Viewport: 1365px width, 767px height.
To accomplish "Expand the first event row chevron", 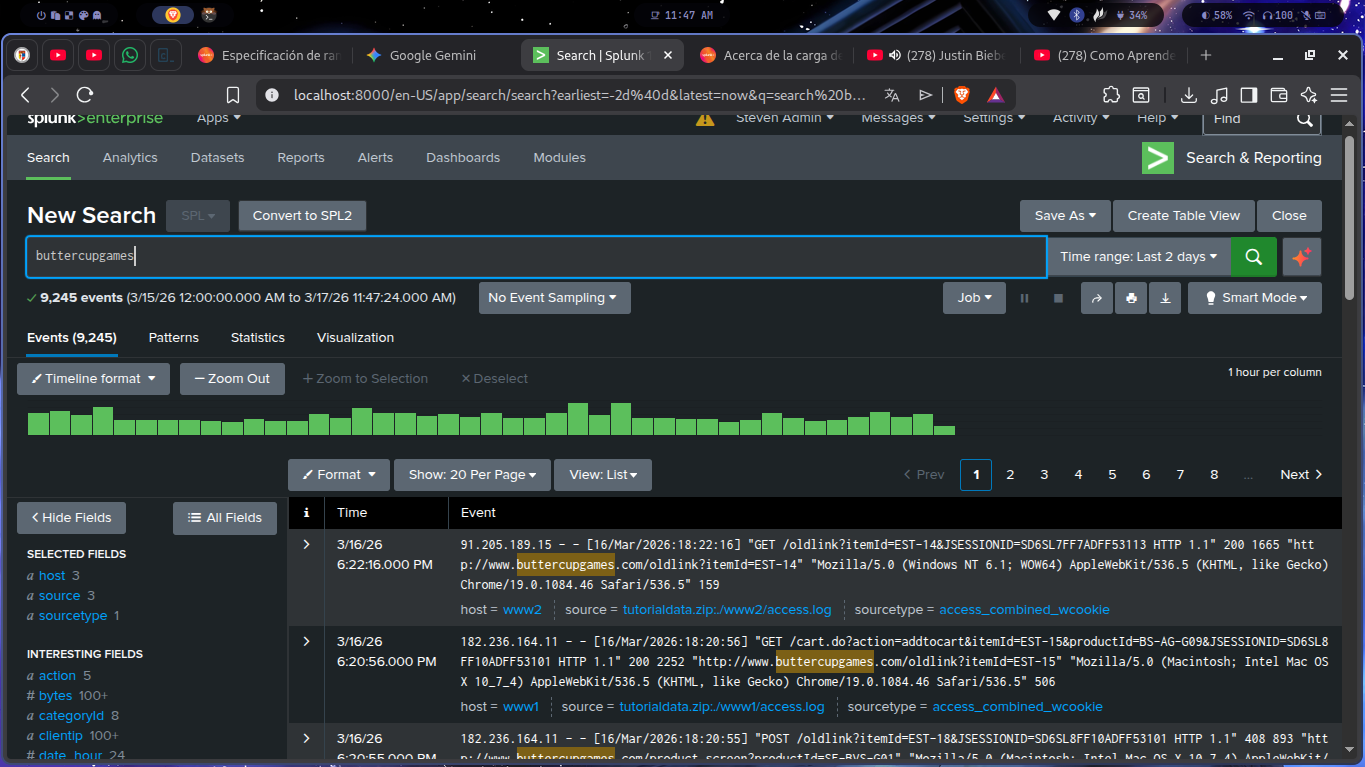I will click(307, 545).
